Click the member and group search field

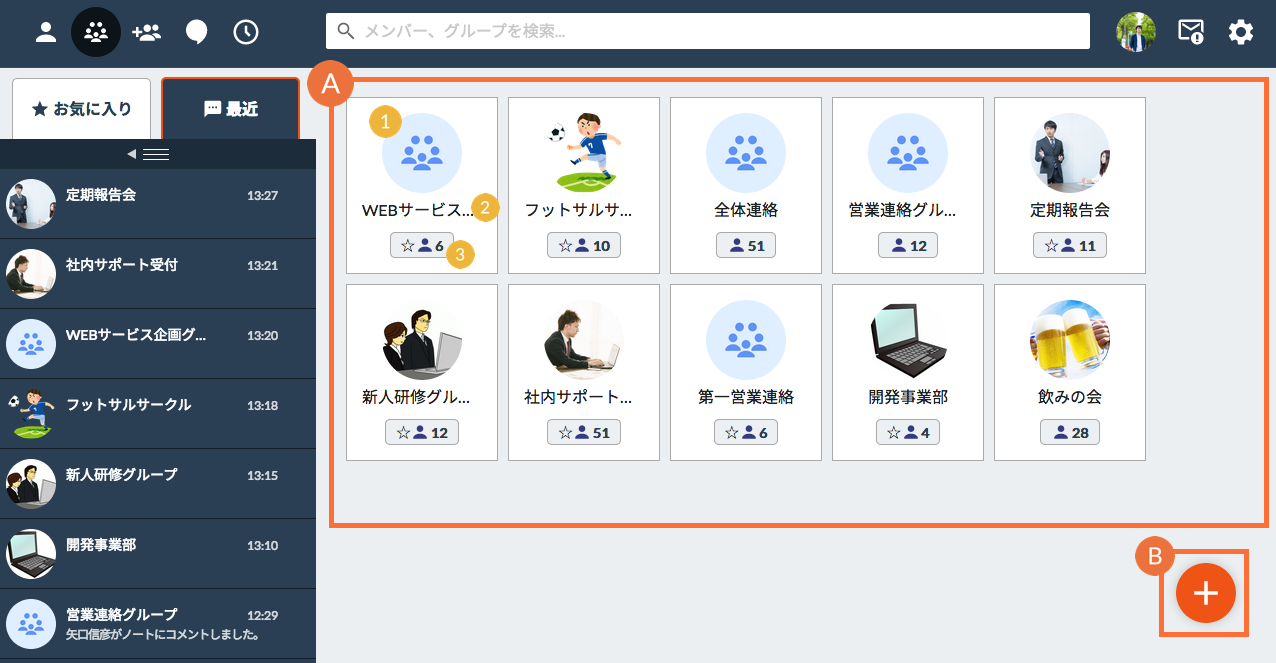[x=707, y=31]
